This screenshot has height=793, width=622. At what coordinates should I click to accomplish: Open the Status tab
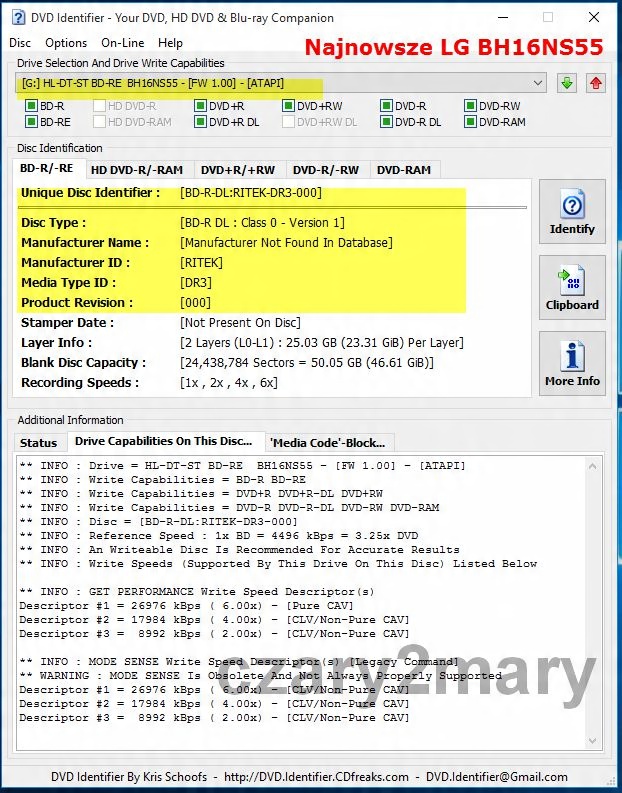[x=38, y=443]
